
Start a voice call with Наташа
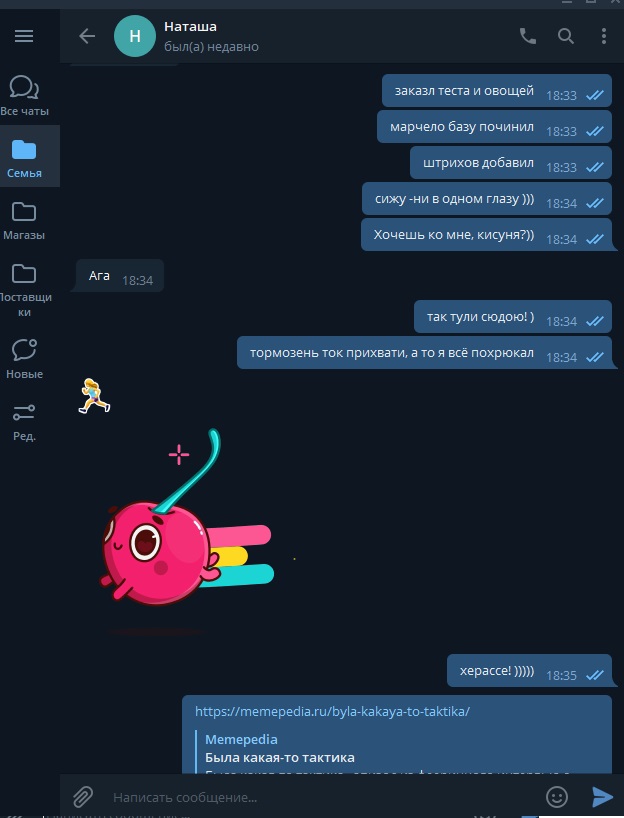point(527,36)
